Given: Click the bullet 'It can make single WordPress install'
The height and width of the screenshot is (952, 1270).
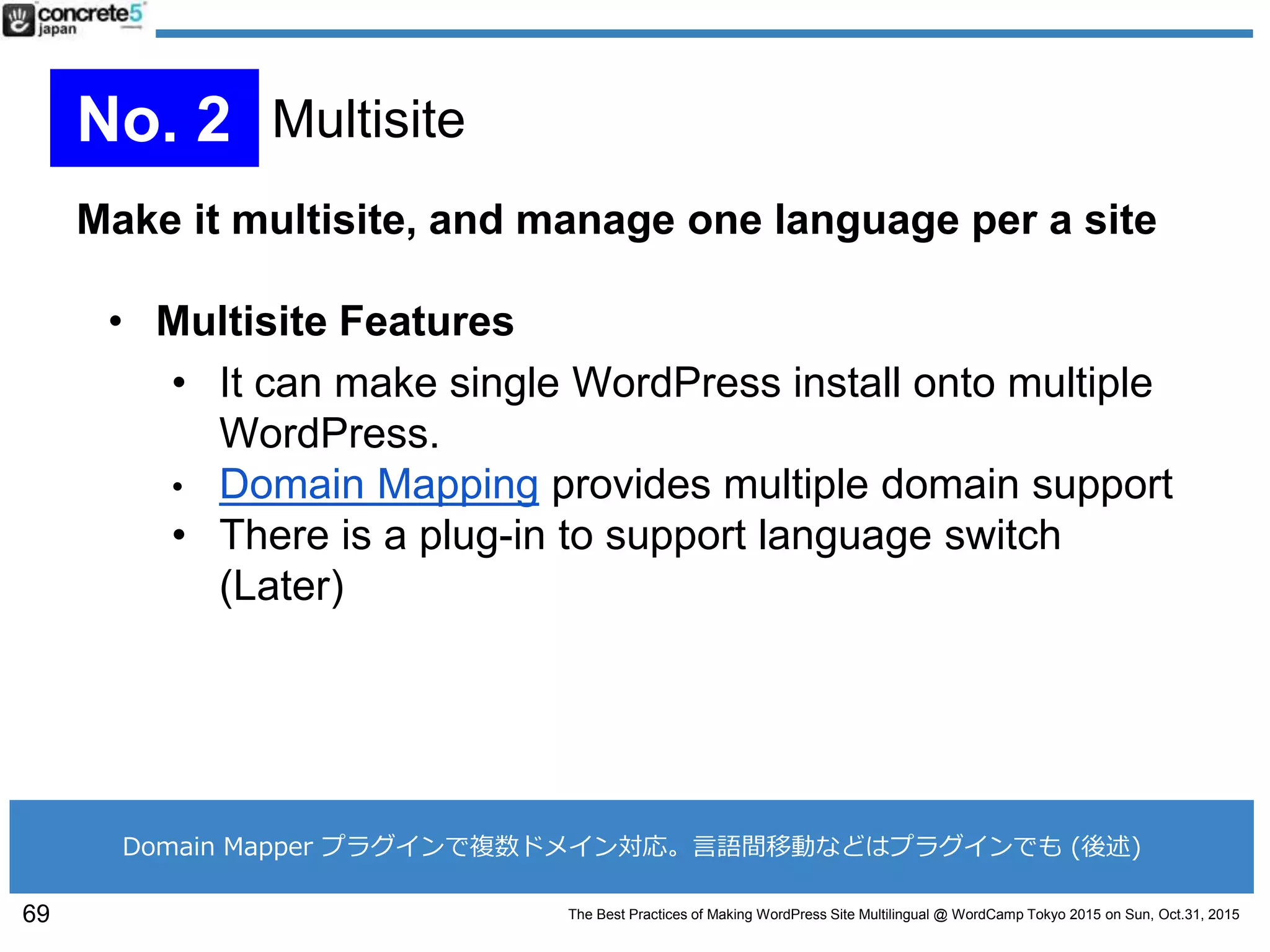Looking at the screenshot, I should [686, 407].
